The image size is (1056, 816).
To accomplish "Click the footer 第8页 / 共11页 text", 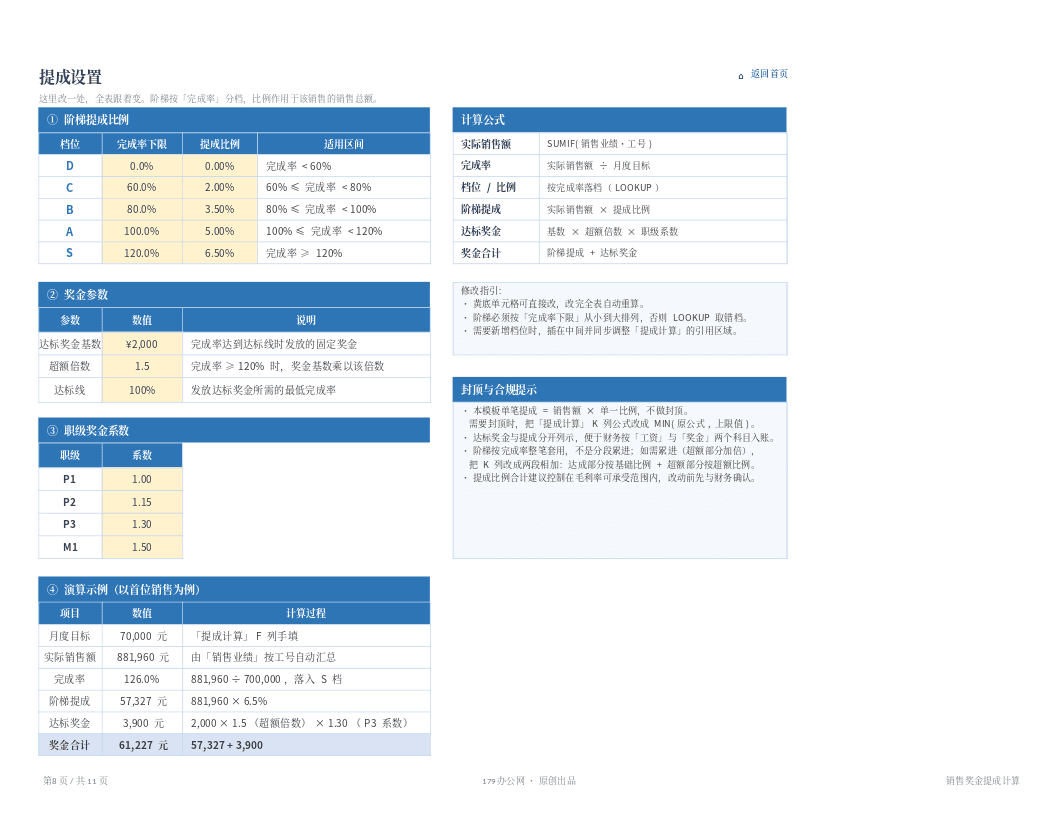I will pos(75,780).
